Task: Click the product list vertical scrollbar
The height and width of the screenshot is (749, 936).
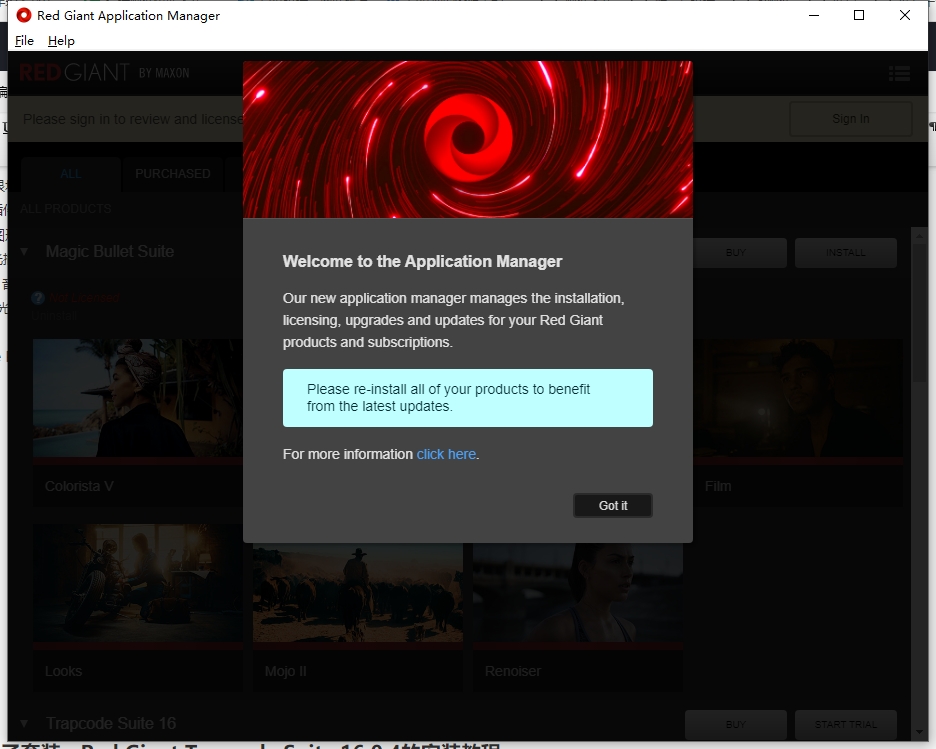Action: [919, 312]
